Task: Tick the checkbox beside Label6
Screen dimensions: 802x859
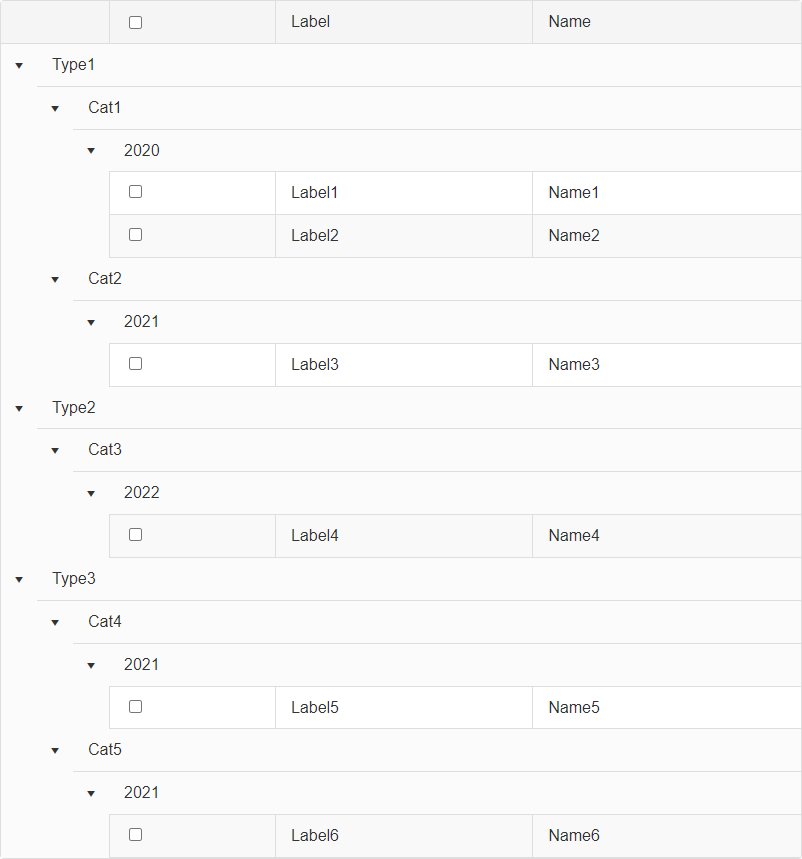Action: pyautogui.click(x=136, y=835)
